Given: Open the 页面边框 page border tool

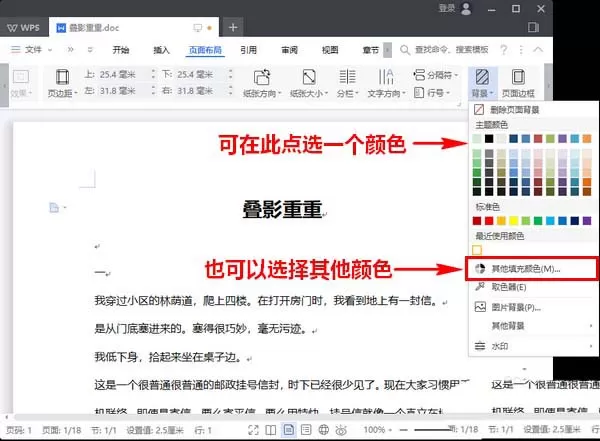Looking at the screenshot, I should pyautogui.click(x=518, y=83).
